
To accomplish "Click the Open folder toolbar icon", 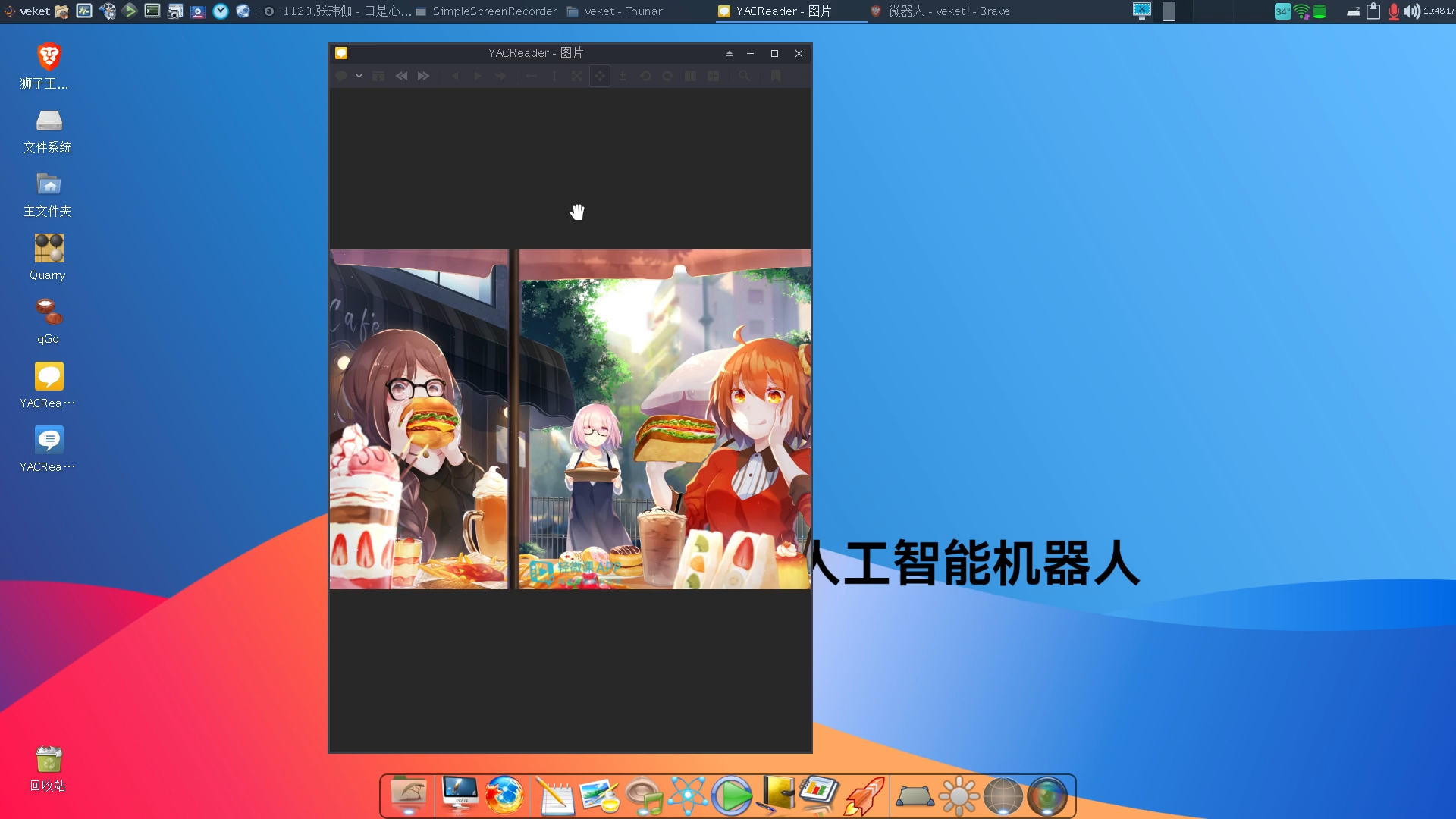I will pyautogui.click(x=378, y=76).
